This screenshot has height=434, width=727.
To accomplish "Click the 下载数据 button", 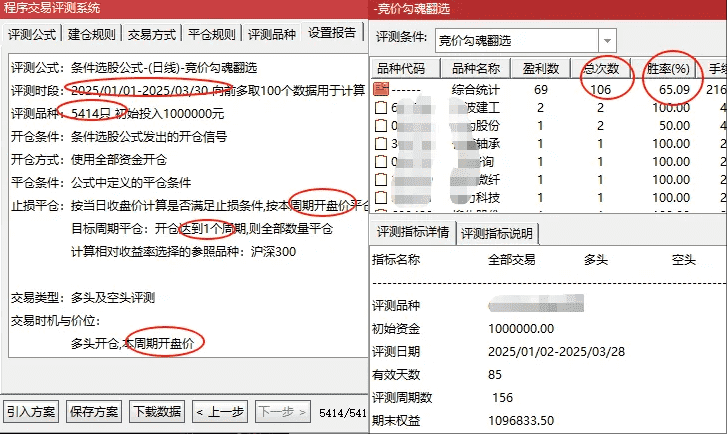I will 157,411.
